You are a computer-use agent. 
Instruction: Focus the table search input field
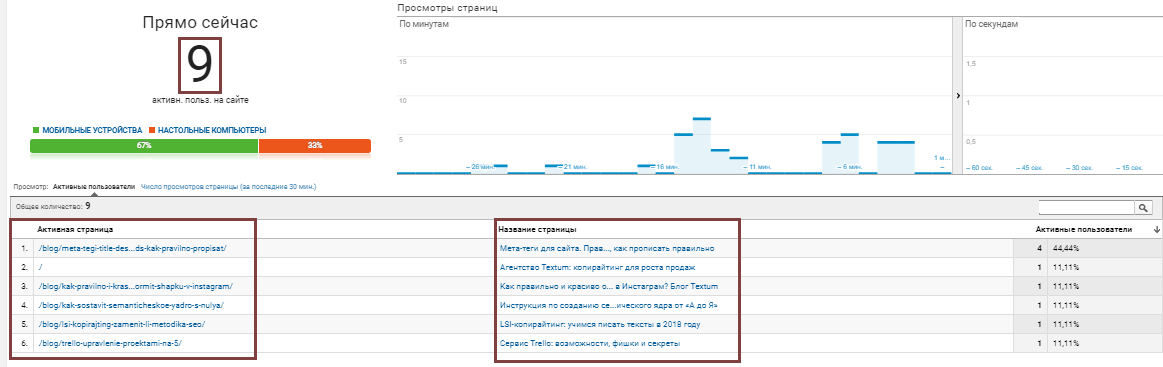[x=1087, y=208]
